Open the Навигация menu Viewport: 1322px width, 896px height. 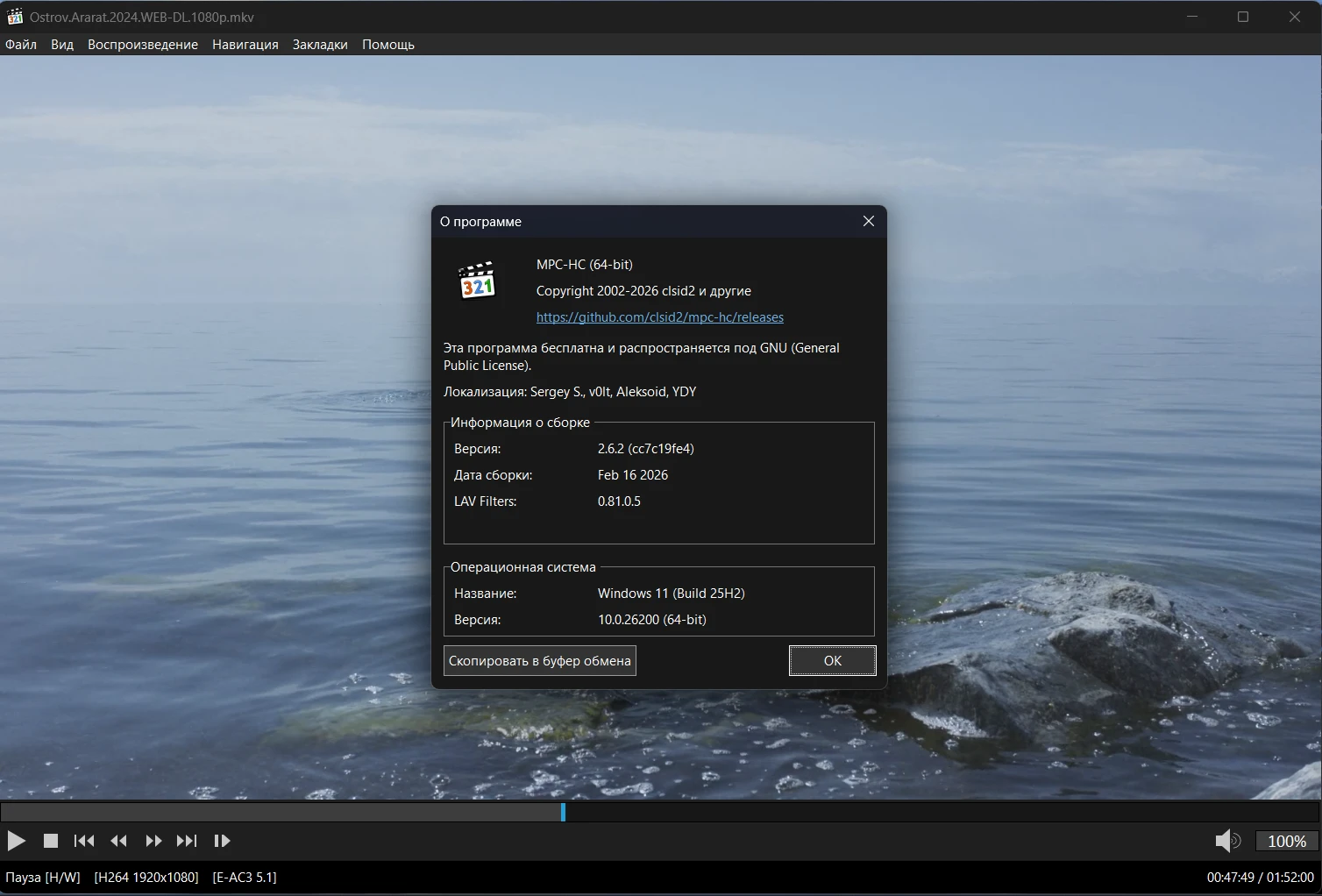[x=245, y=45]
